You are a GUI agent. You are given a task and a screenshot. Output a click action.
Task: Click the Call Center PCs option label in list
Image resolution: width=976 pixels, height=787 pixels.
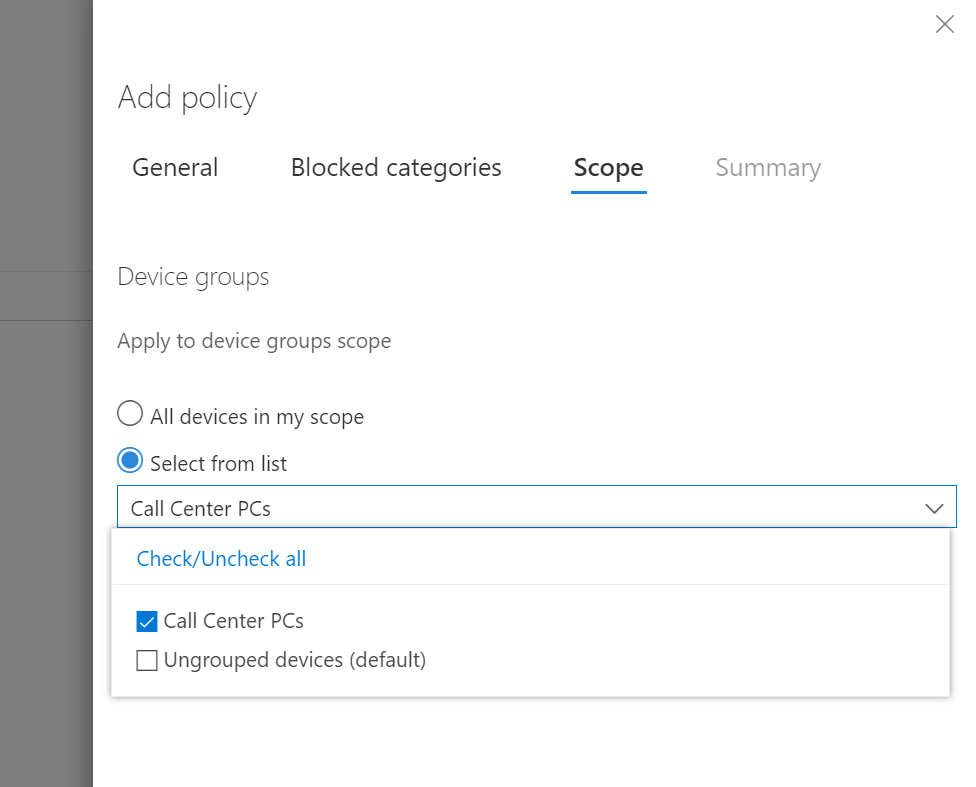click(x=233, y=621)
